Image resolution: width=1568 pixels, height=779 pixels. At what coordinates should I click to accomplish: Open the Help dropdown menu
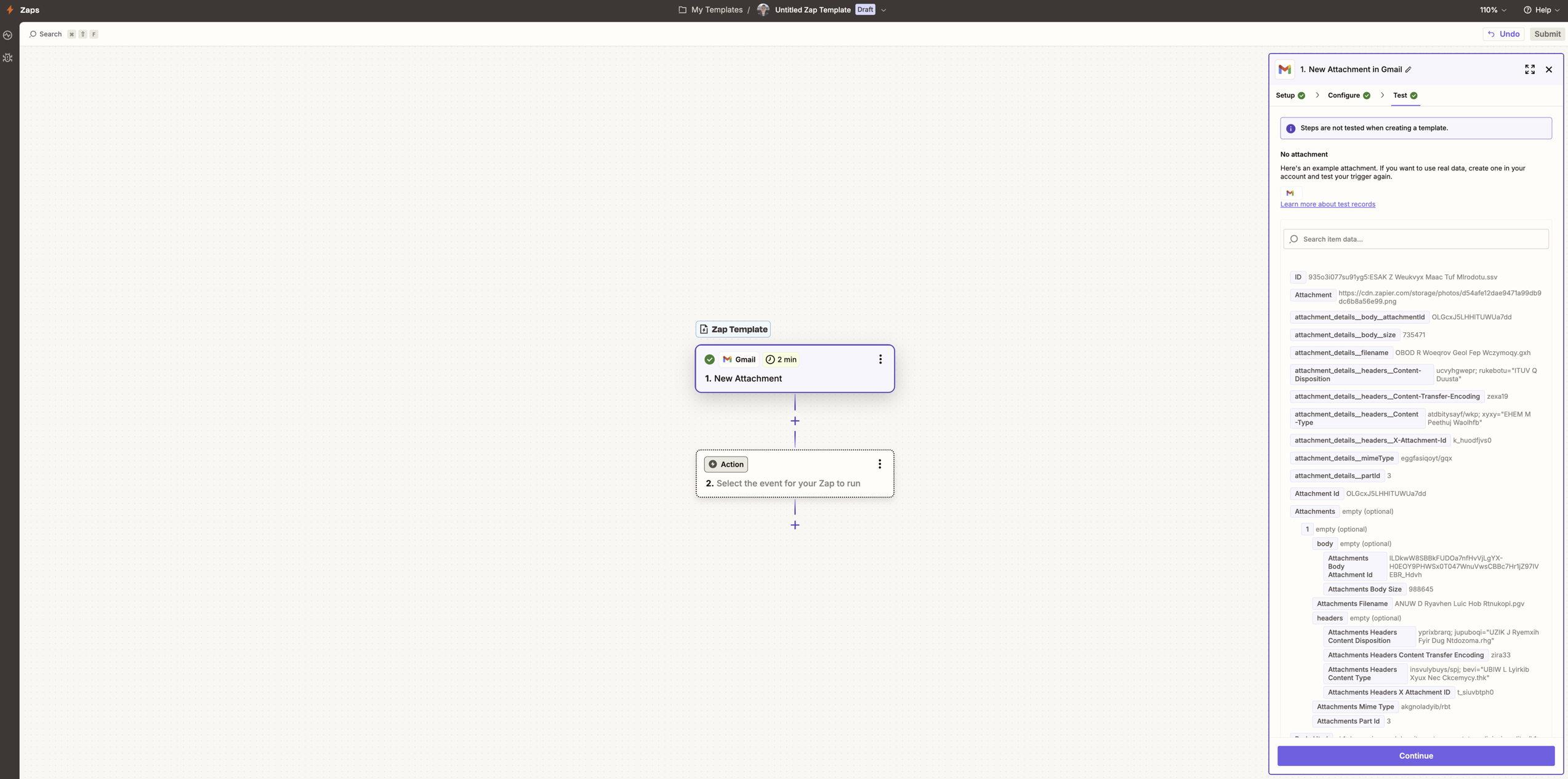tap(1542, 10)
